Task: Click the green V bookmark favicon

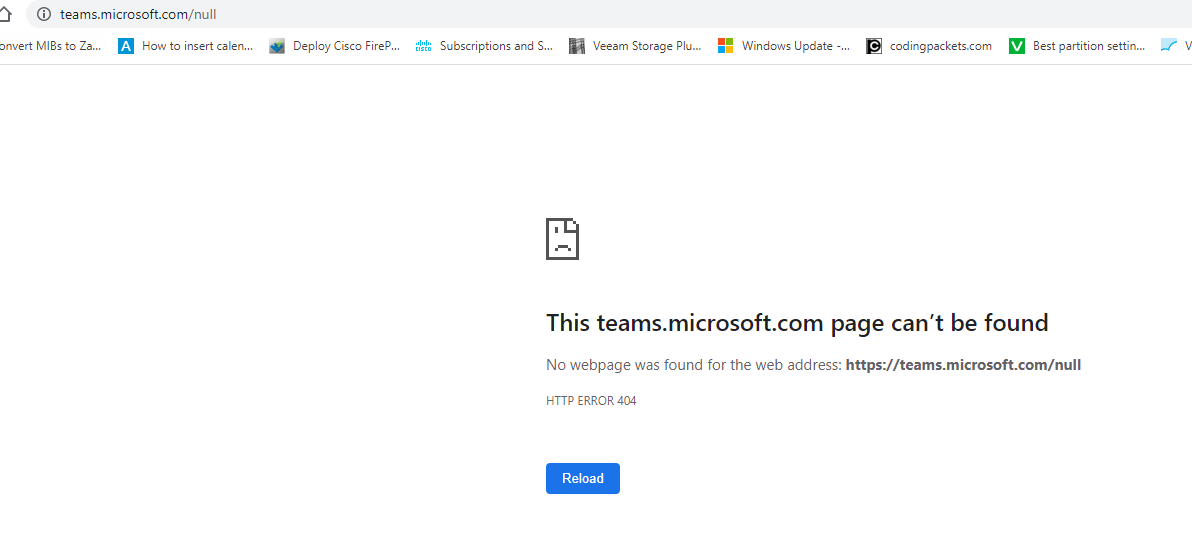Action: click(1017, 46)
